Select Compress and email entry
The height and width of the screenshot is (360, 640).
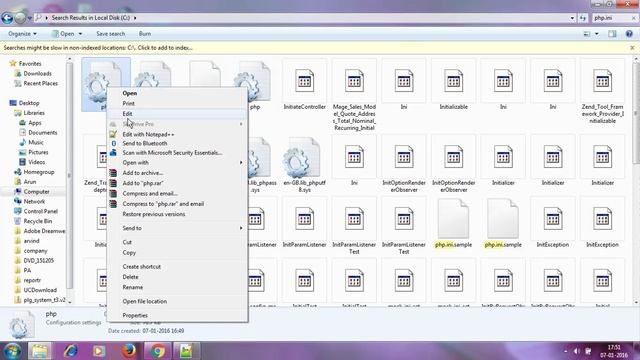pos(177,193)
